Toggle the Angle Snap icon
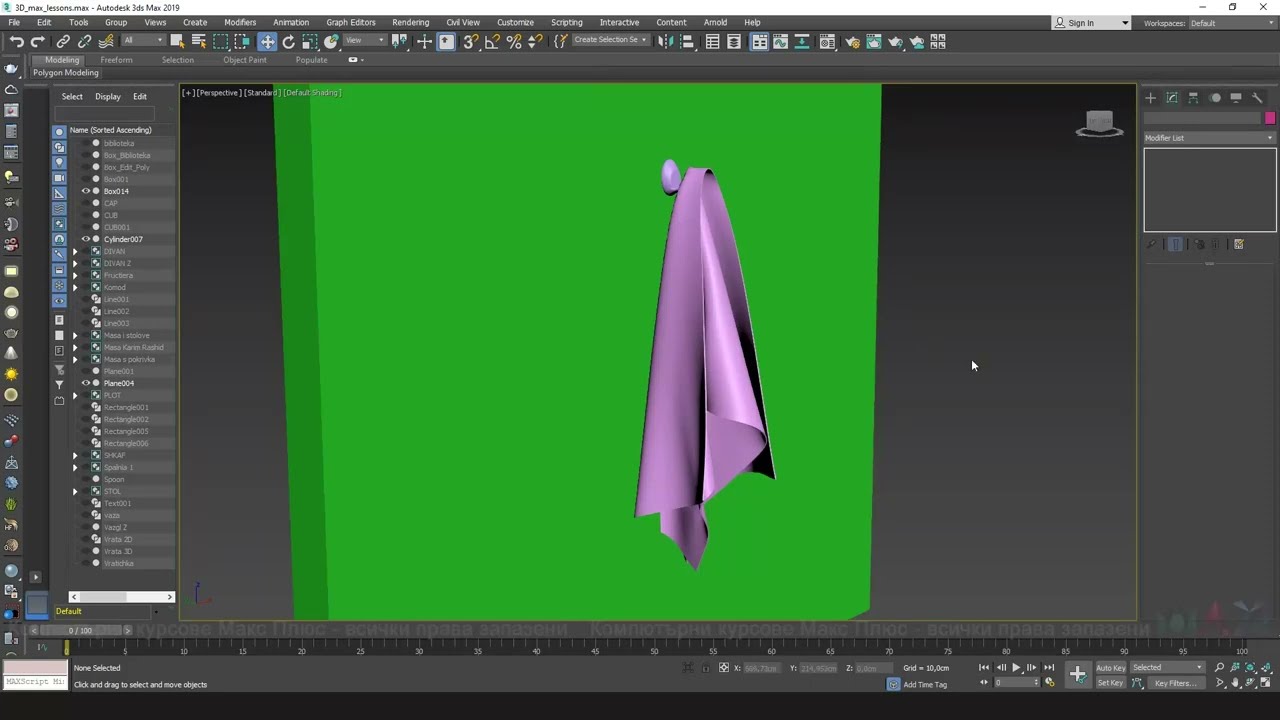 click(492, 41)
